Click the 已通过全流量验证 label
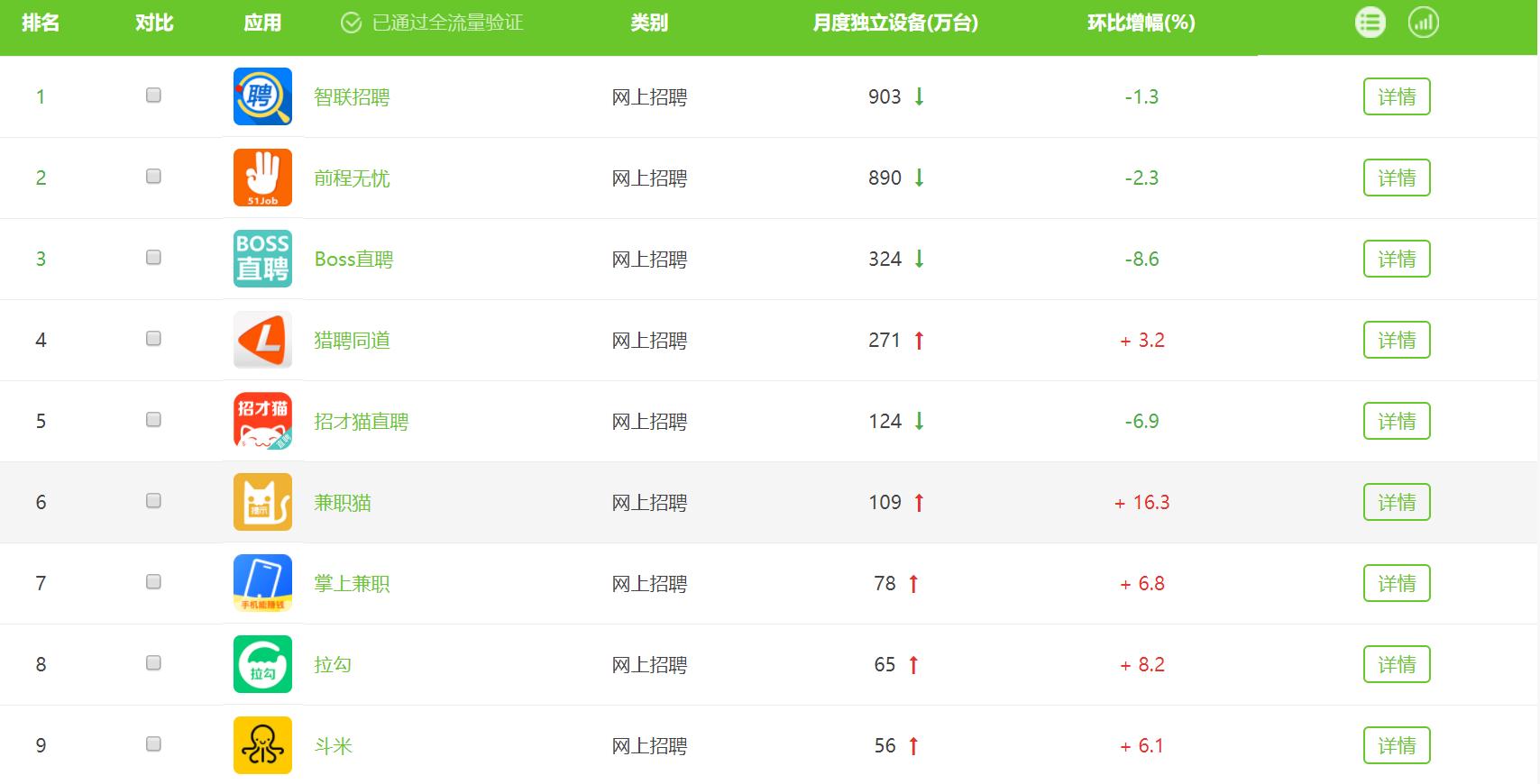Screen dimensions: 1540x784 tap(447, 23)
